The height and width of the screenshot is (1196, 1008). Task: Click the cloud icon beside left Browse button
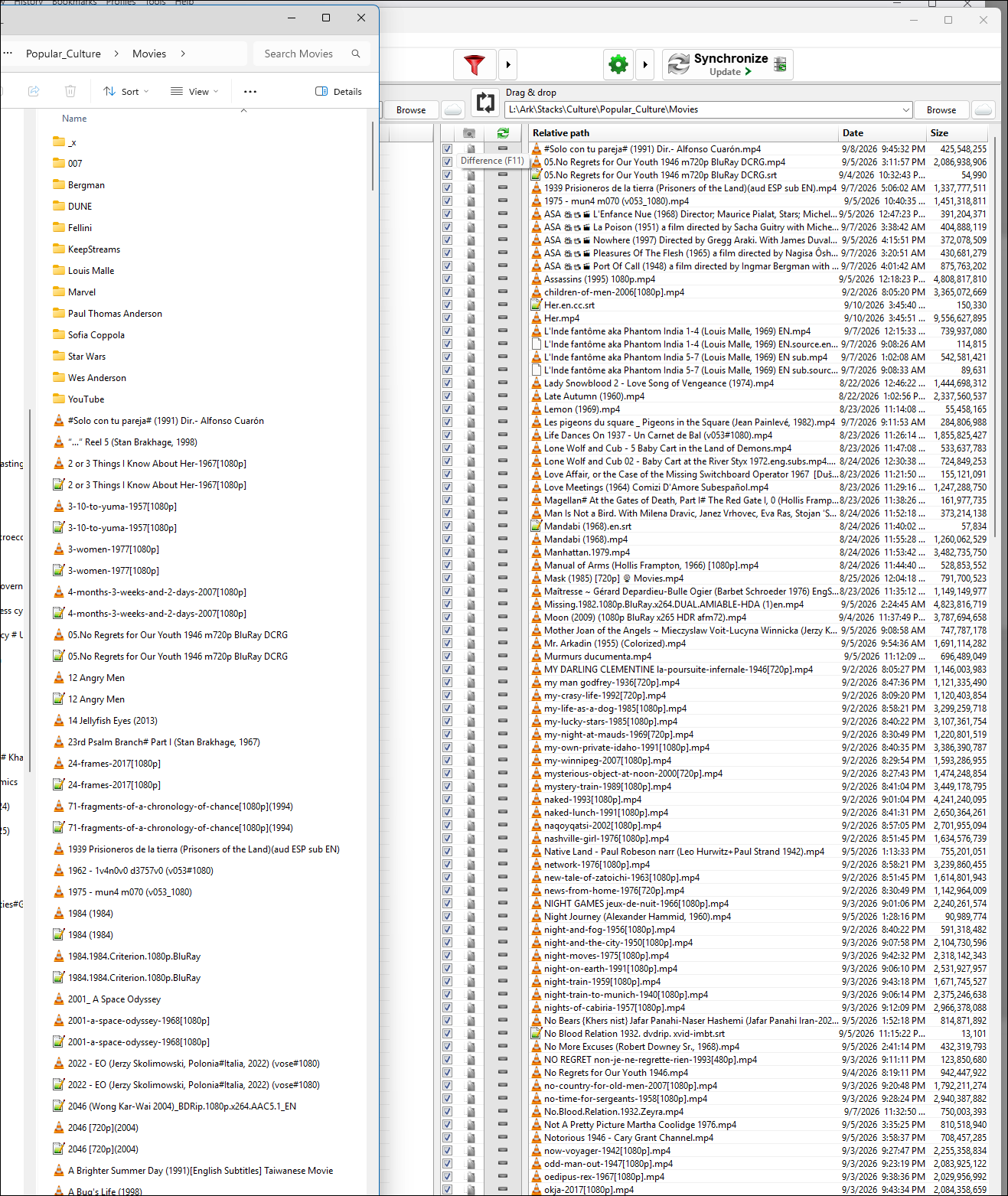tap(454, 110)
